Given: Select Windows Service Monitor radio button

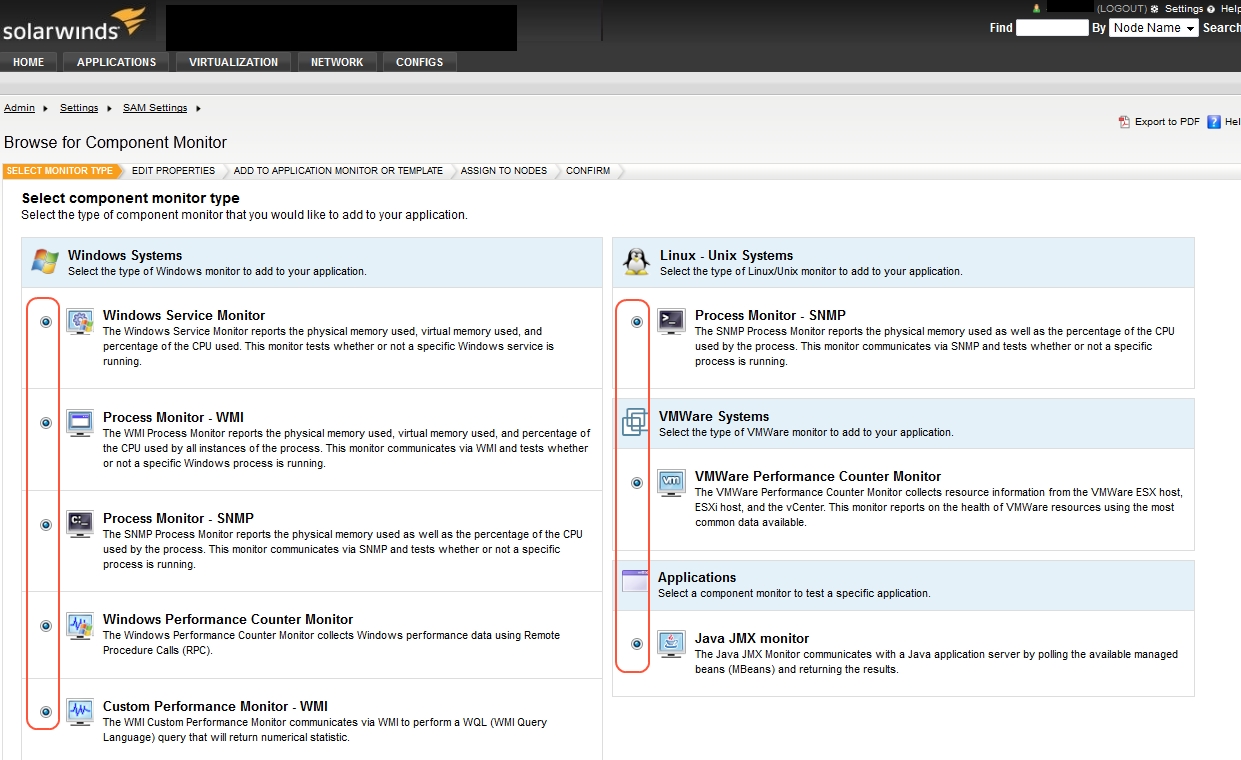Looking at the screenshot, I should [46, 322].
